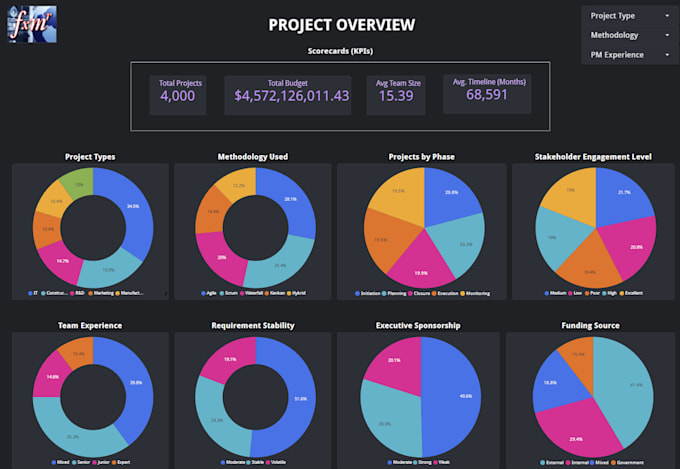Click the pink 14.6% slice in Team Experience
The height and width of the screenshot is (469, 680).
tap(50, 377)
